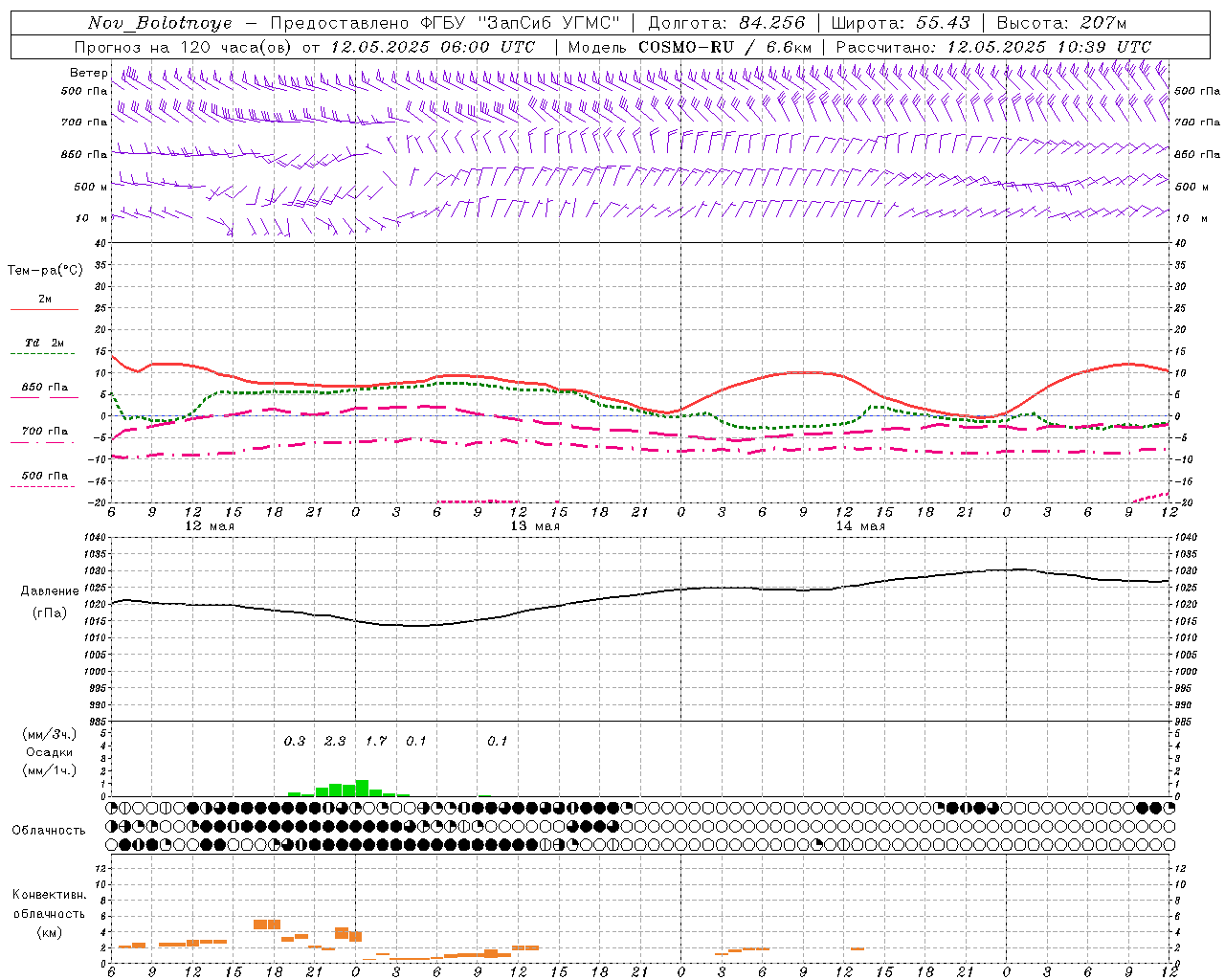Click the station name "Nov_Bolotnoye"
Viewport: 1225px width, 980px height.
pos(160,23)
